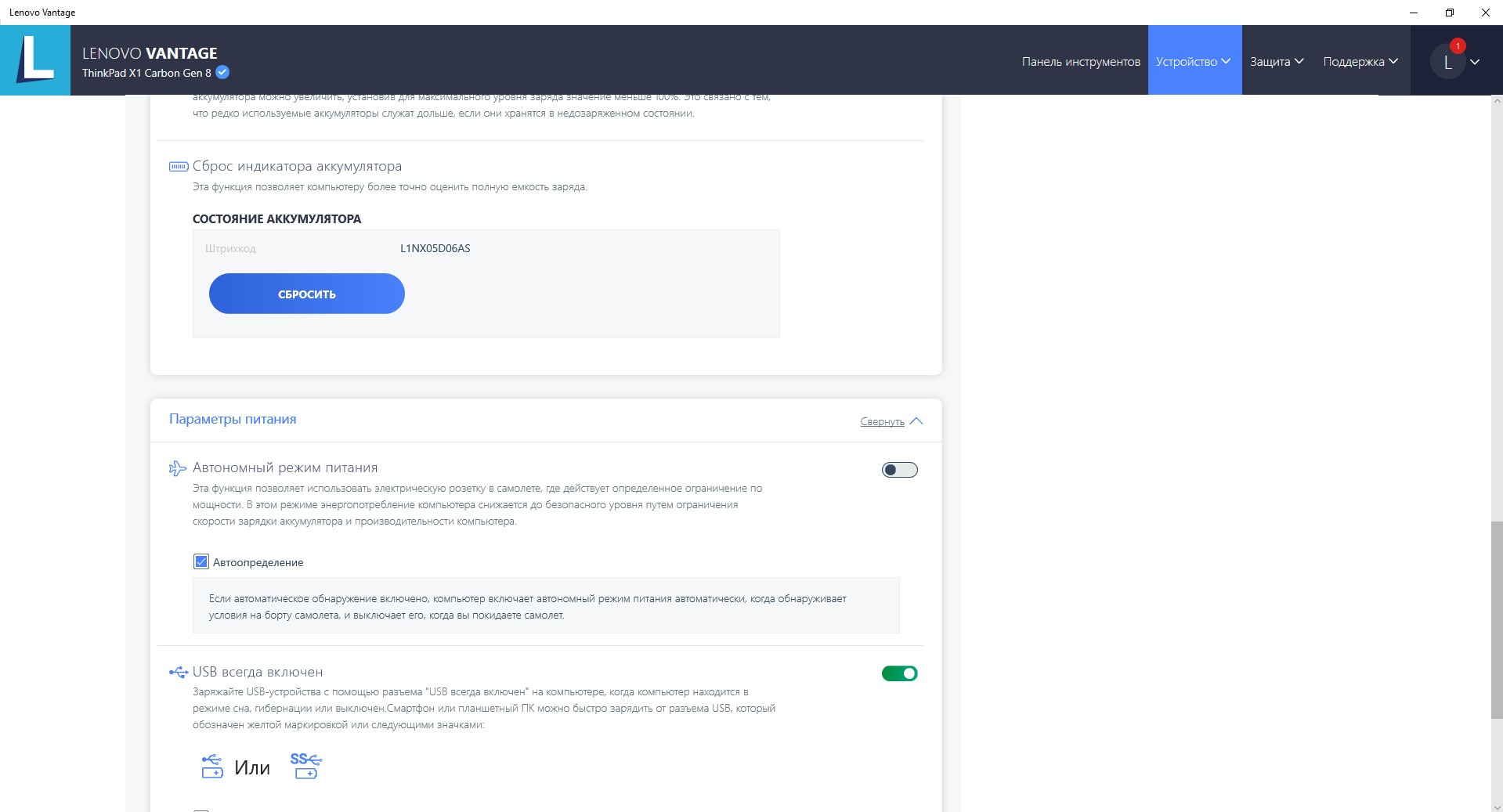Viewport: 1503px width, 812px height.
Task: Expand the Устройство dropdown menu
Action: 1194,61
